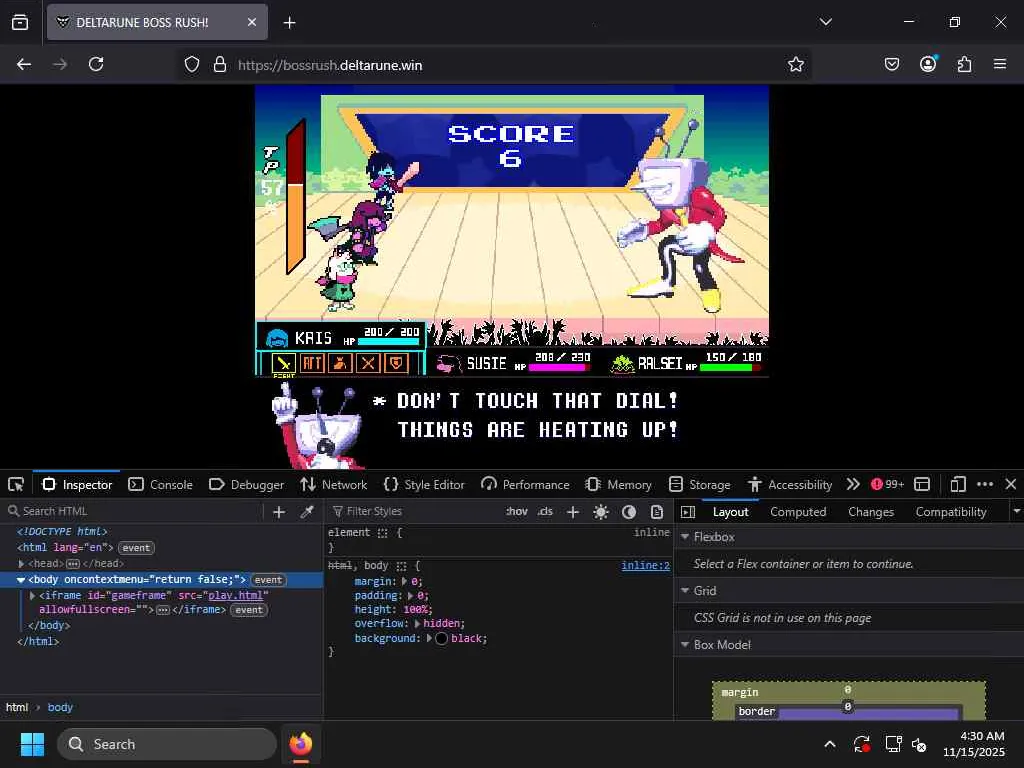Click event badge on html element
Image resolution: width=1024 pixels, height=768 pixels.
click(136, 548)
